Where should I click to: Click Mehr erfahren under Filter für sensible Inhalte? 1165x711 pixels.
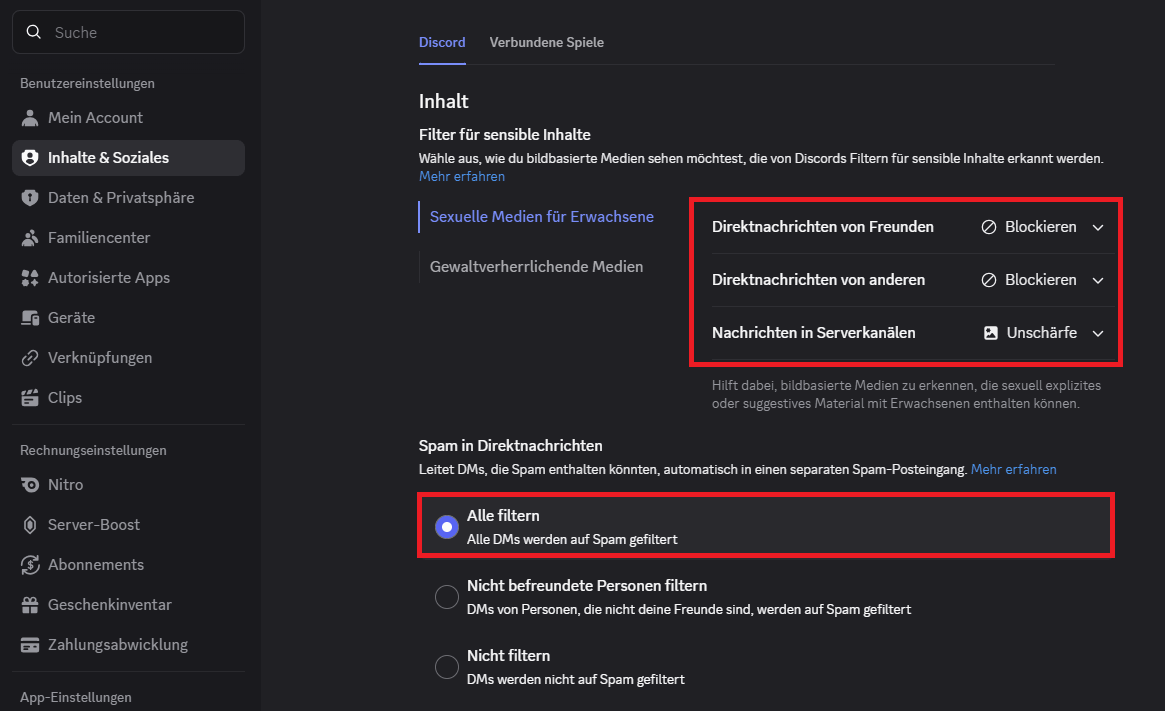(x=462, y=176)
